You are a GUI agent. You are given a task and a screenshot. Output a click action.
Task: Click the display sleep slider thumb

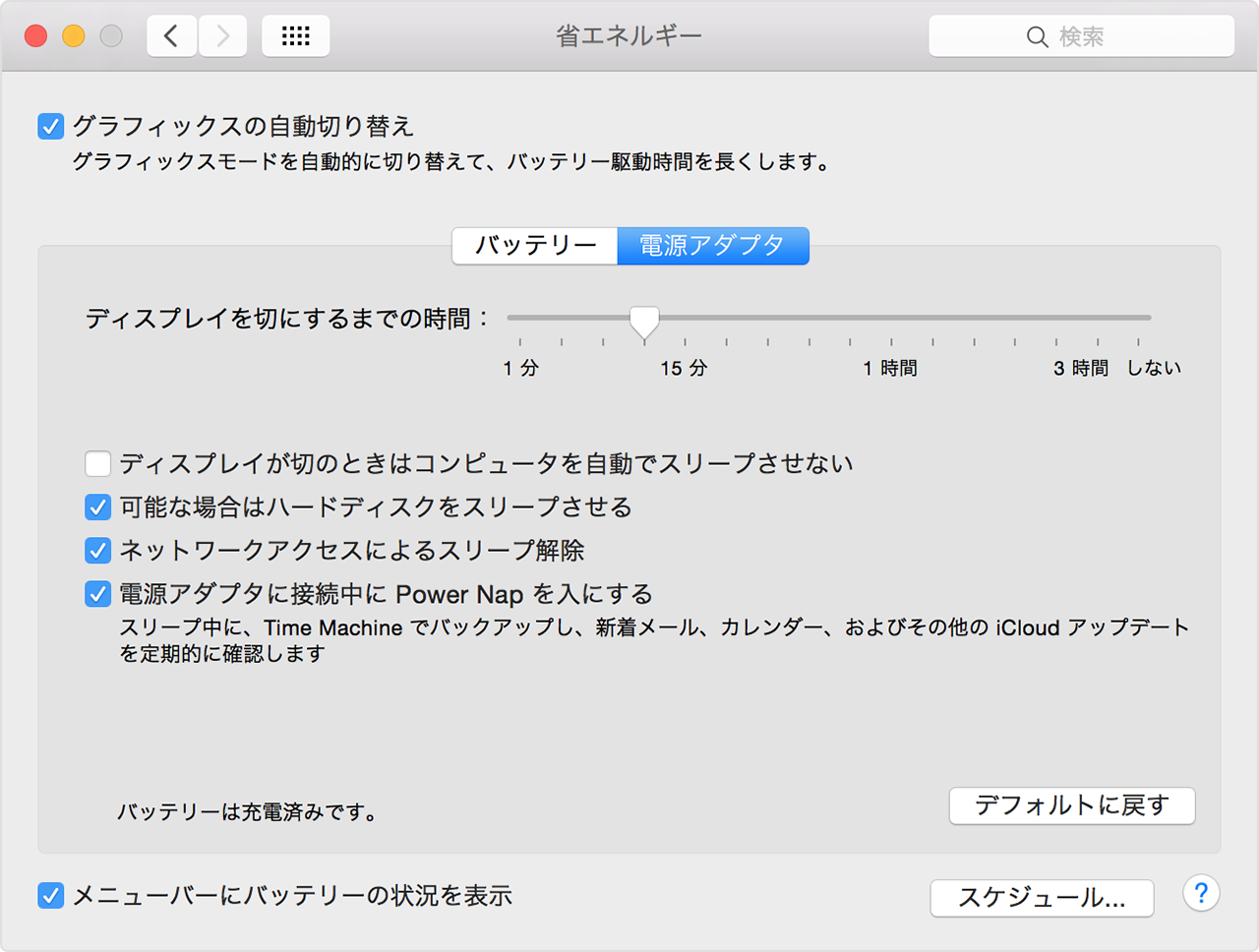(644, 322)
